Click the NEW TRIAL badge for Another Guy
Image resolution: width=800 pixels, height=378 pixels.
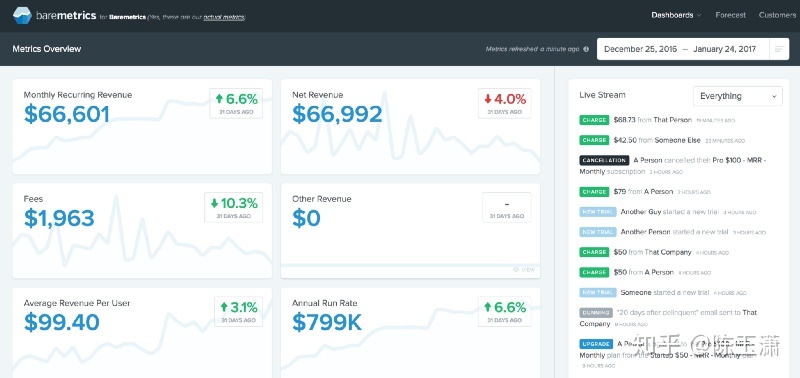click(x=598, y=212)
